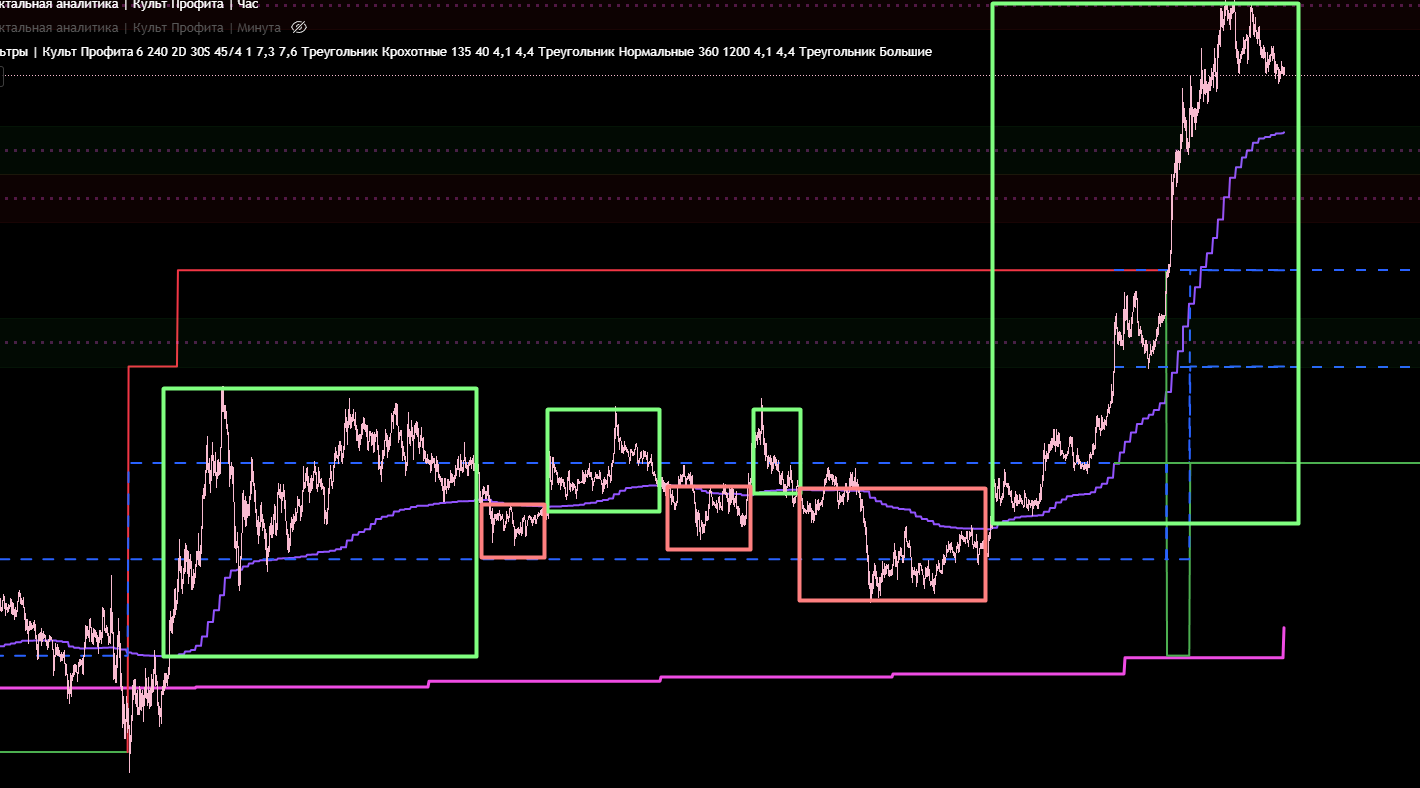Collapse the indicator legend at left edge
Screen dimensions: 1420x788
tap(1, 77)
